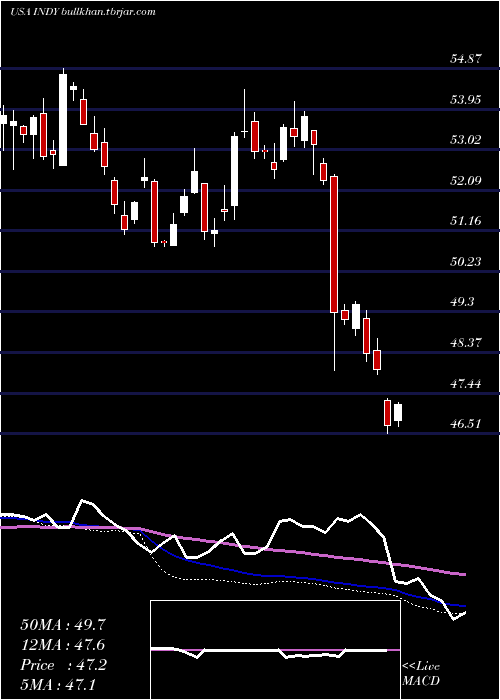This screenshot has height=700, width=500.
Task: Click the 46.51 price level label
Action: pos(465,424)
